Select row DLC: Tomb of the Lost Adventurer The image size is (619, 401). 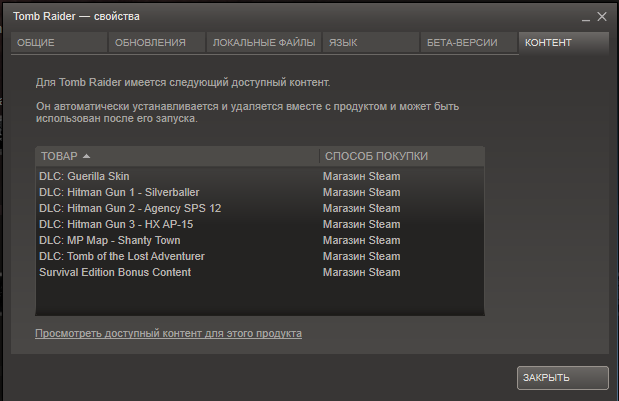point(260,256)
